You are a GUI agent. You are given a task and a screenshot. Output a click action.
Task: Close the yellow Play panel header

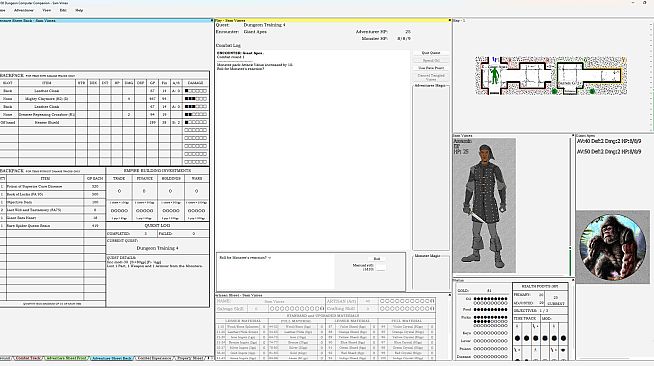450,20
